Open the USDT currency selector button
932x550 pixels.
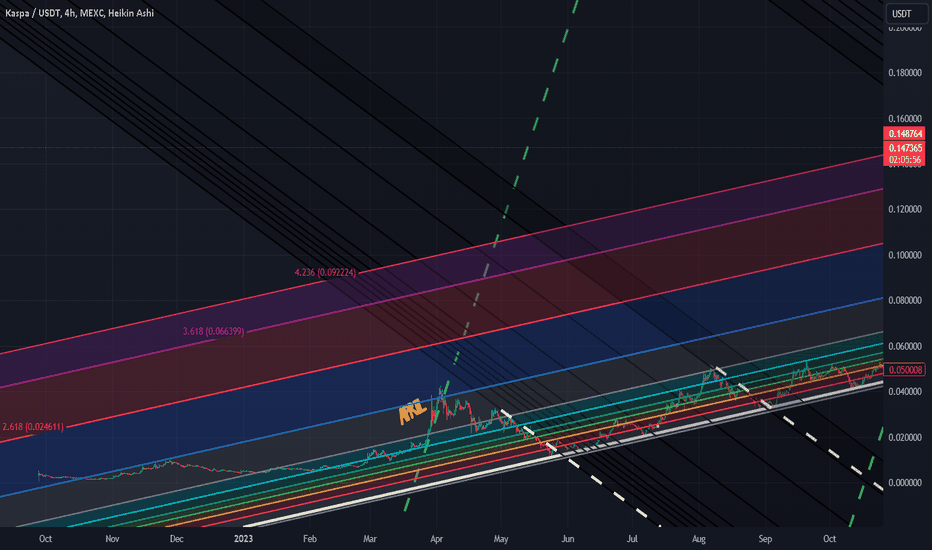pos(905,14)
